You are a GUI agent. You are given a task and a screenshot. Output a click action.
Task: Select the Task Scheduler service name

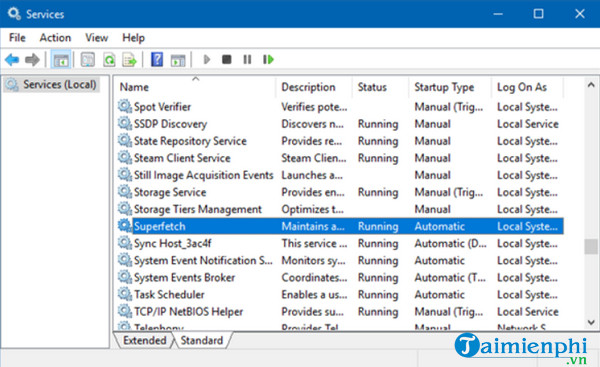(x=169, y=294)
